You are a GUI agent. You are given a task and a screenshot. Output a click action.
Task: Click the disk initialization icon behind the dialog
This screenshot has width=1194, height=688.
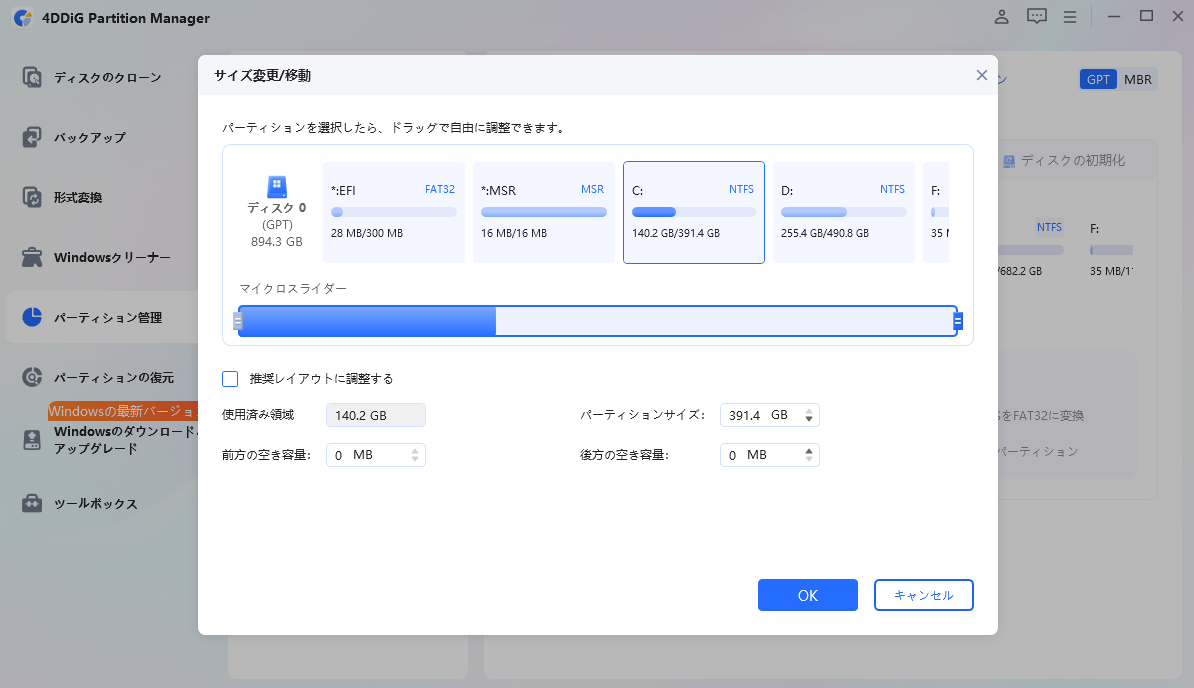[x=1009, y=161]
